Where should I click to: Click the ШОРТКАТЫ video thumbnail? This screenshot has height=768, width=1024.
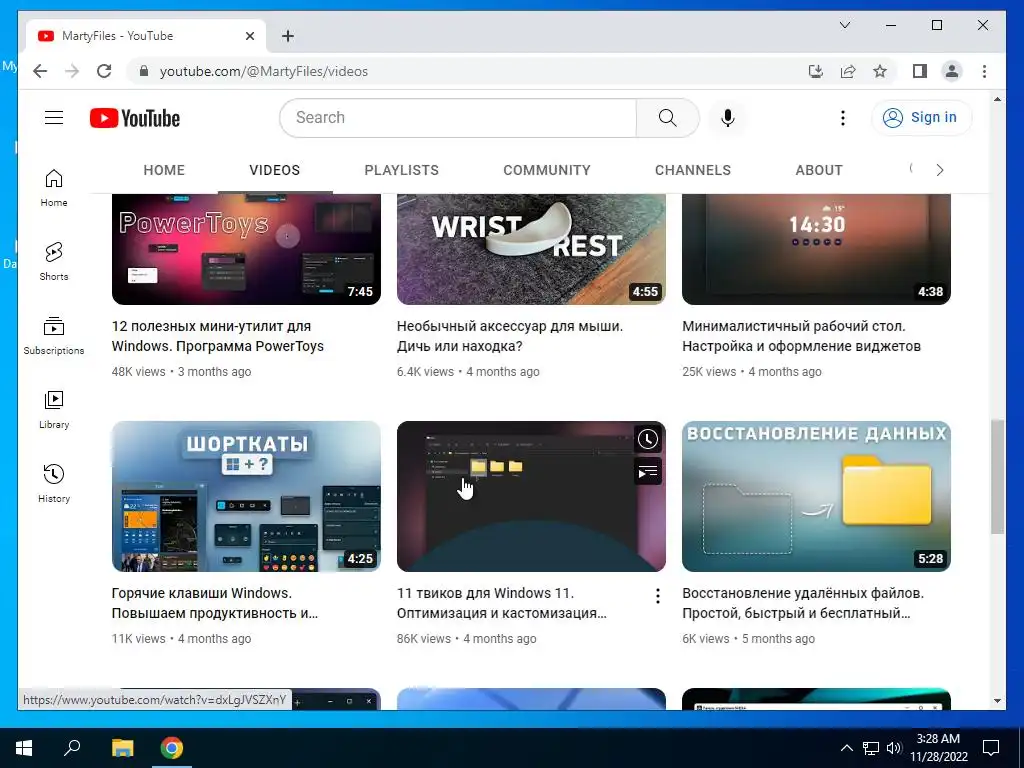point(246,496)
